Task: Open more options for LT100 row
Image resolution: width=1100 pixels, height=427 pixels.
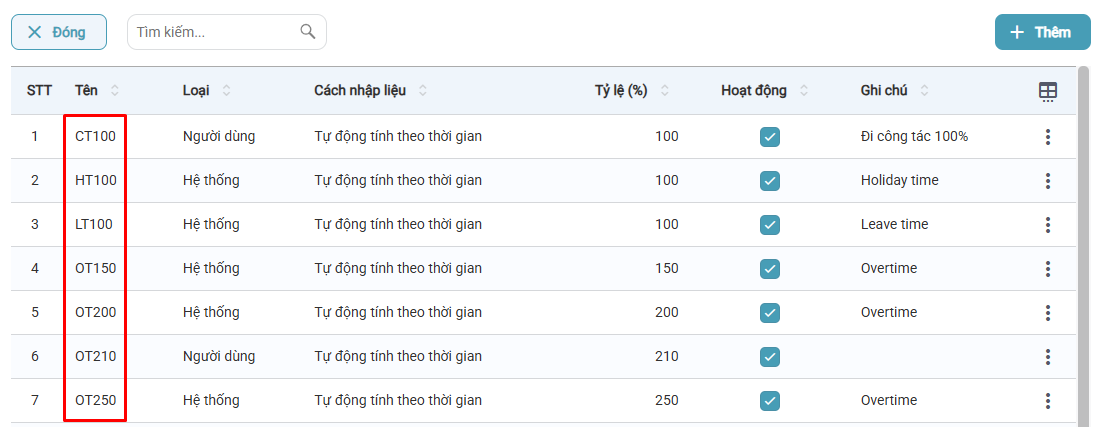Action: pos(1047,225)
